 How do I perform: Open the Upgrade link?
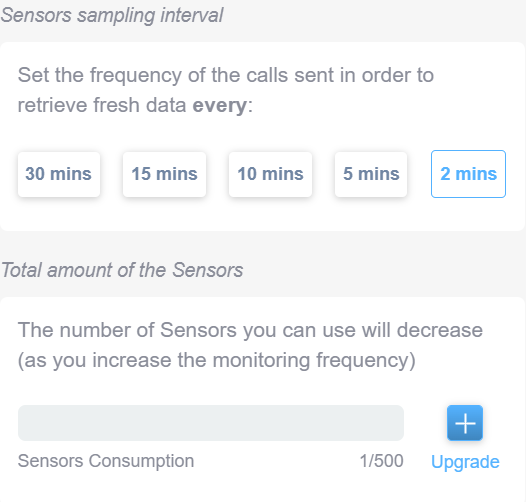pyautogui.click(x=465, y=462)
